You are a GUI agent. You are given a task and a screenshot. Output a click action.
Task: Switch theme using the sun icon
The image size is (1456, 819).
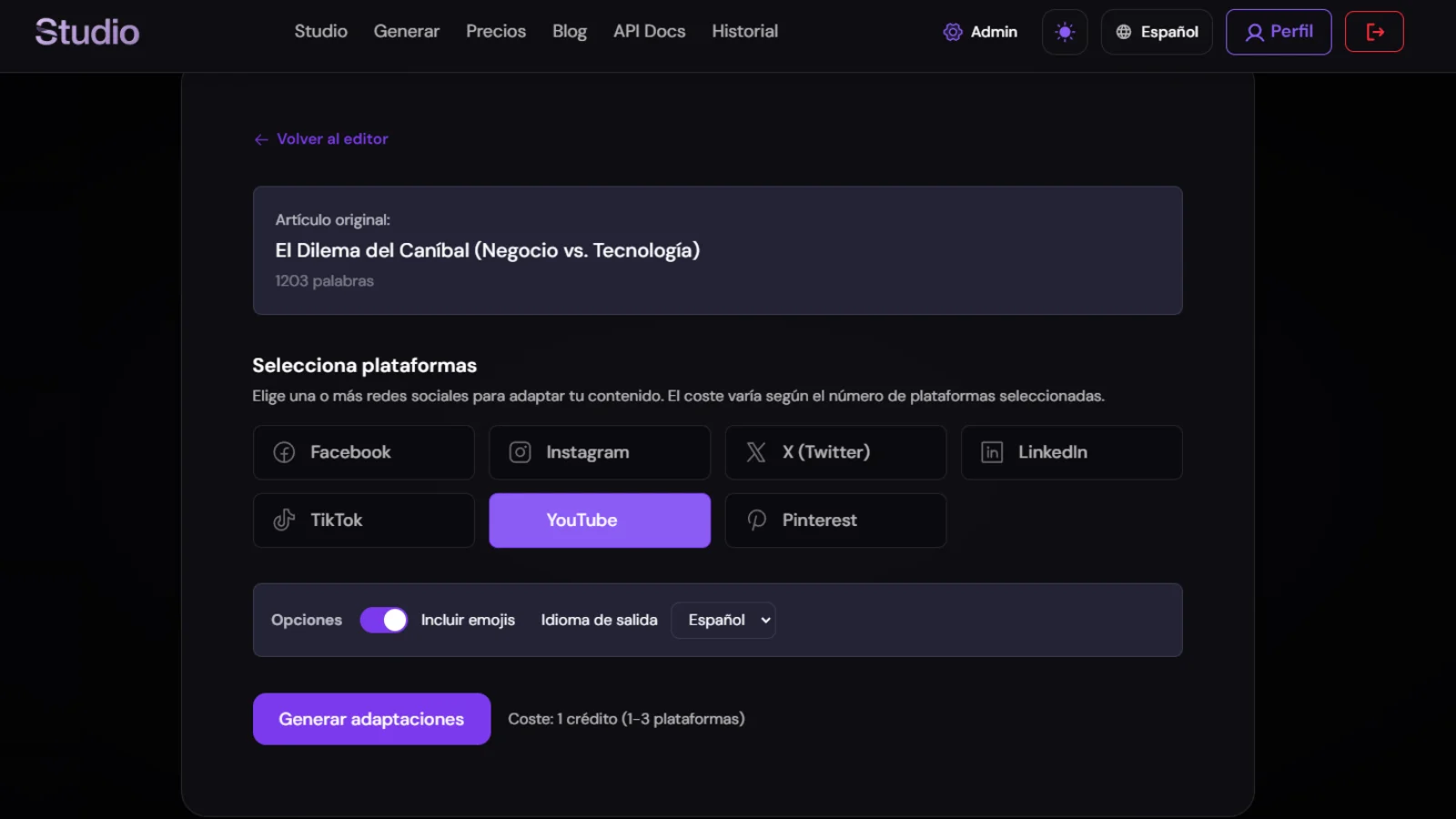(1064, 31)
